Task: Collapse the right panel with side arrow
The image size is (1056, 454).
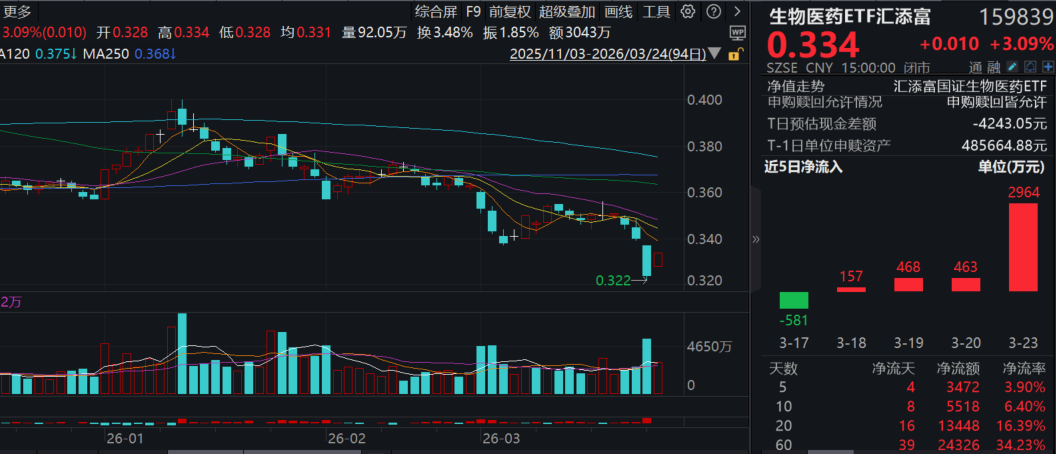Action: [755, 239]
